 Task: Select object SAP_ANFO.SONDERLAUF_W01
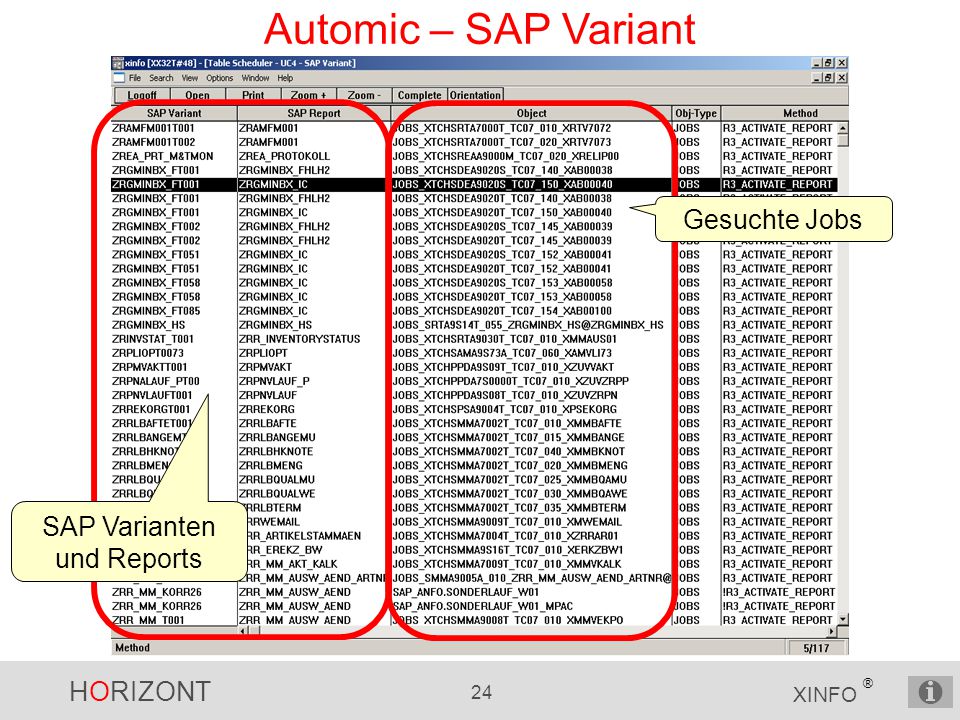coord(465,593)
